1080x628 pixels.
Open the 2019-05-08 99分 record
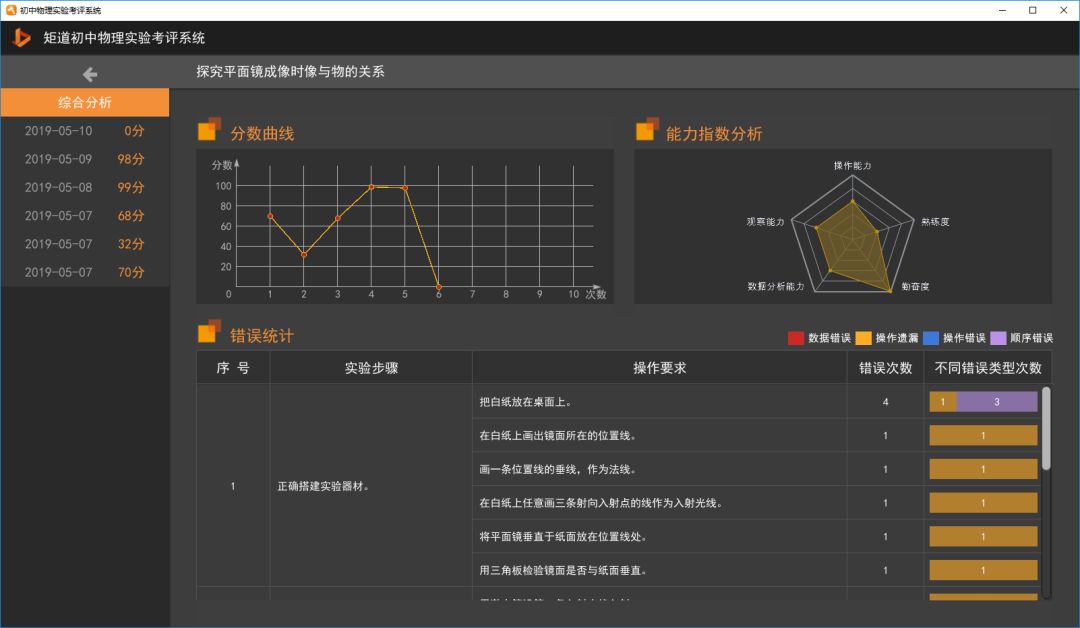85,187
